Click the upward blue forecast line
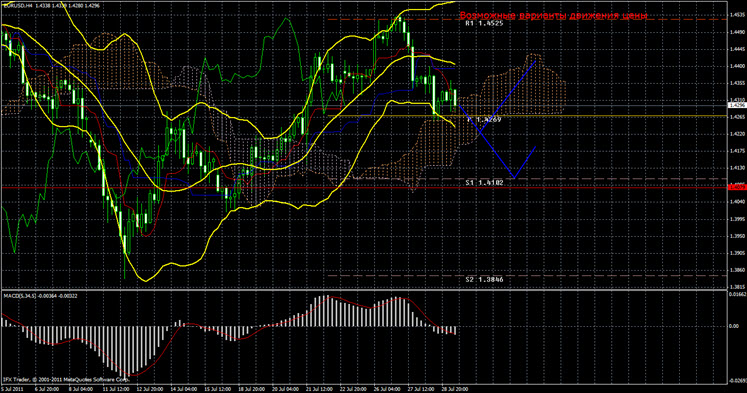The image size is (747, 393). click(508, 96)
